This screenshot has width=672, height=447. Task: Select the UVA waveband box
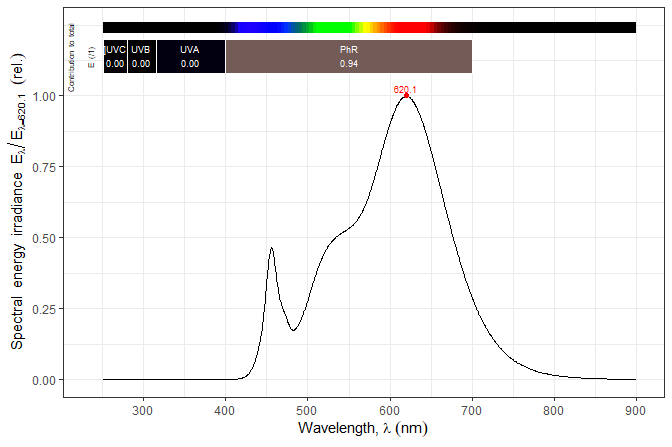click(190, 56)
